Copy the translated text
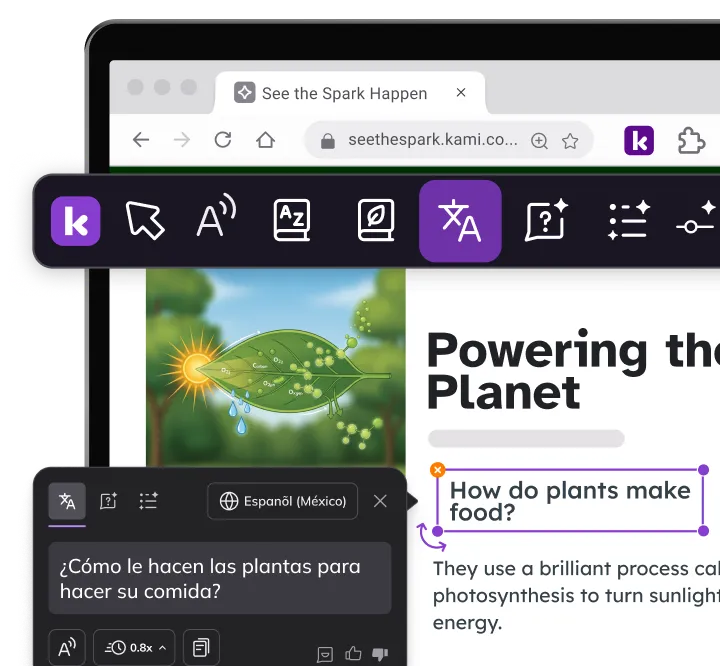Screen dimensions: 720x666 point(201,648)
